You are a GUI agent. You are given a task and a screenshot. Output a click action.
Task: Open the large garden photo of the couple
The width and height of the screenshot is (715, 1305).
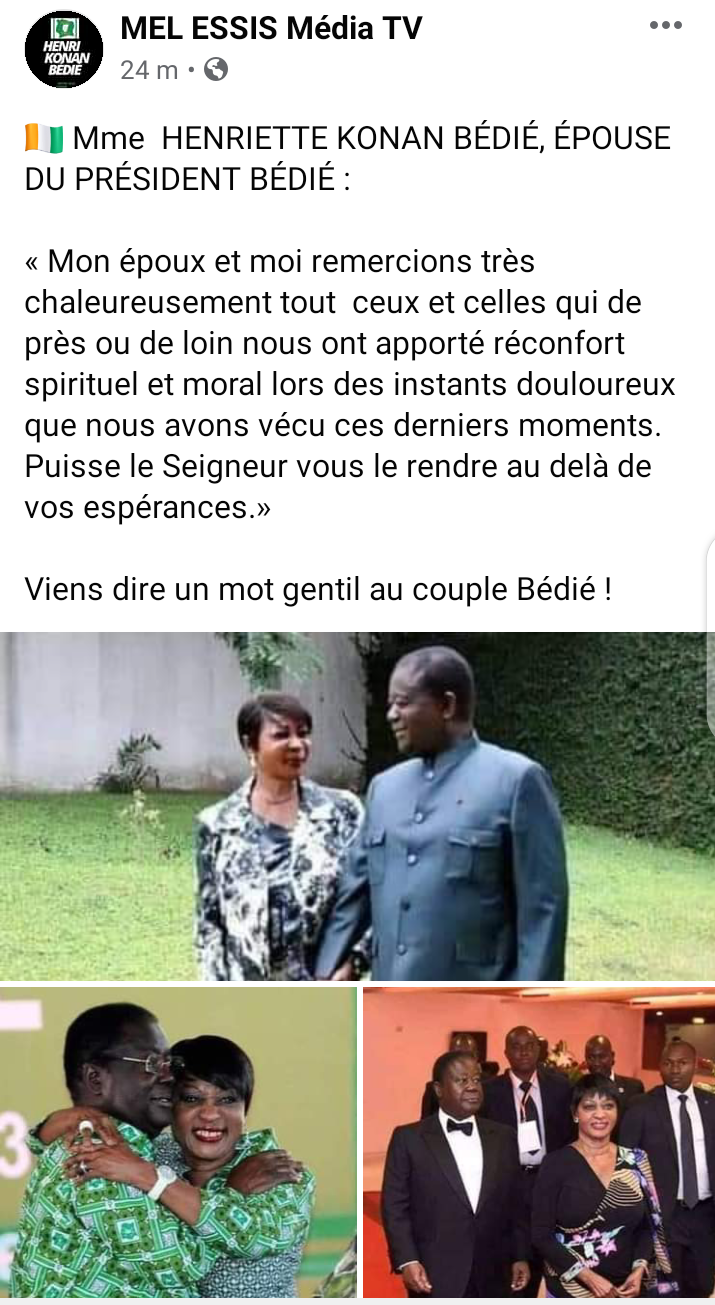pos(357,806)
